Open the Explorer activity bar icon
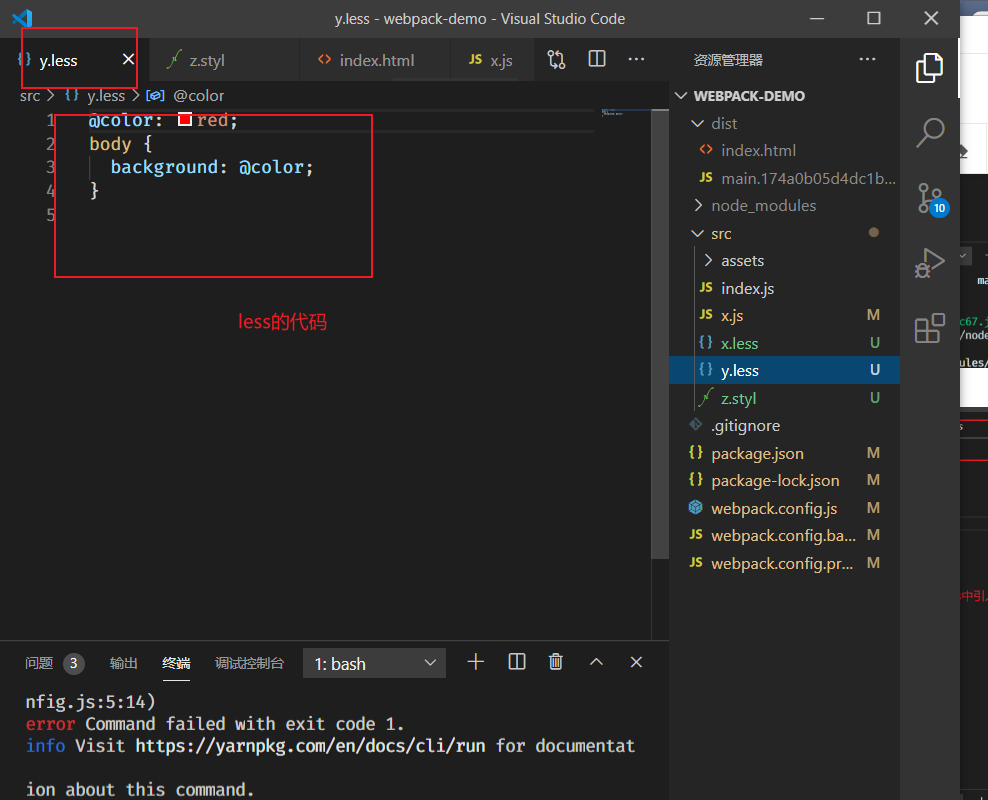 pos(929,68)
